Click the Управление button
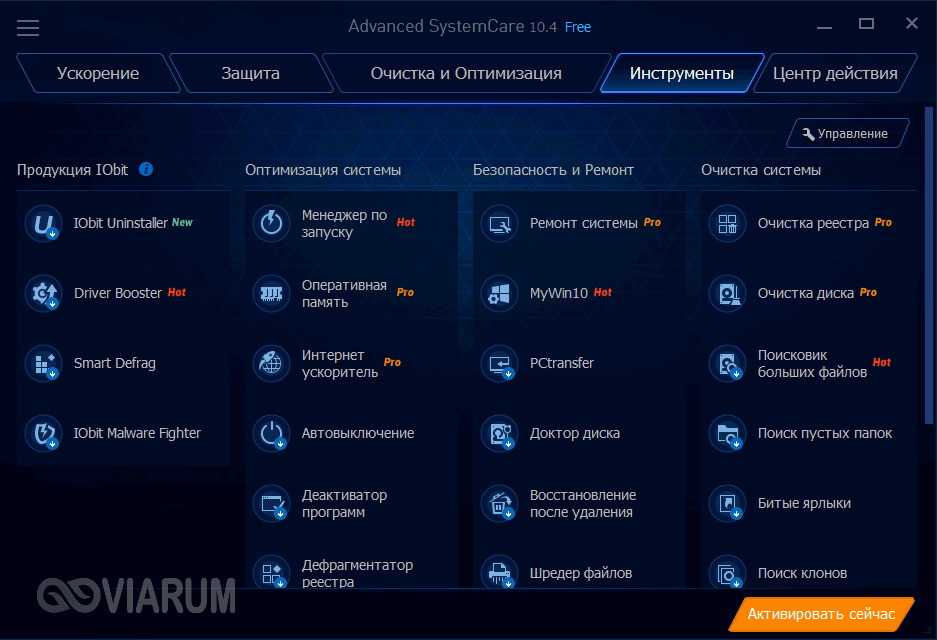The height and width of the screenshot is (640, 937). coord(847,134)
